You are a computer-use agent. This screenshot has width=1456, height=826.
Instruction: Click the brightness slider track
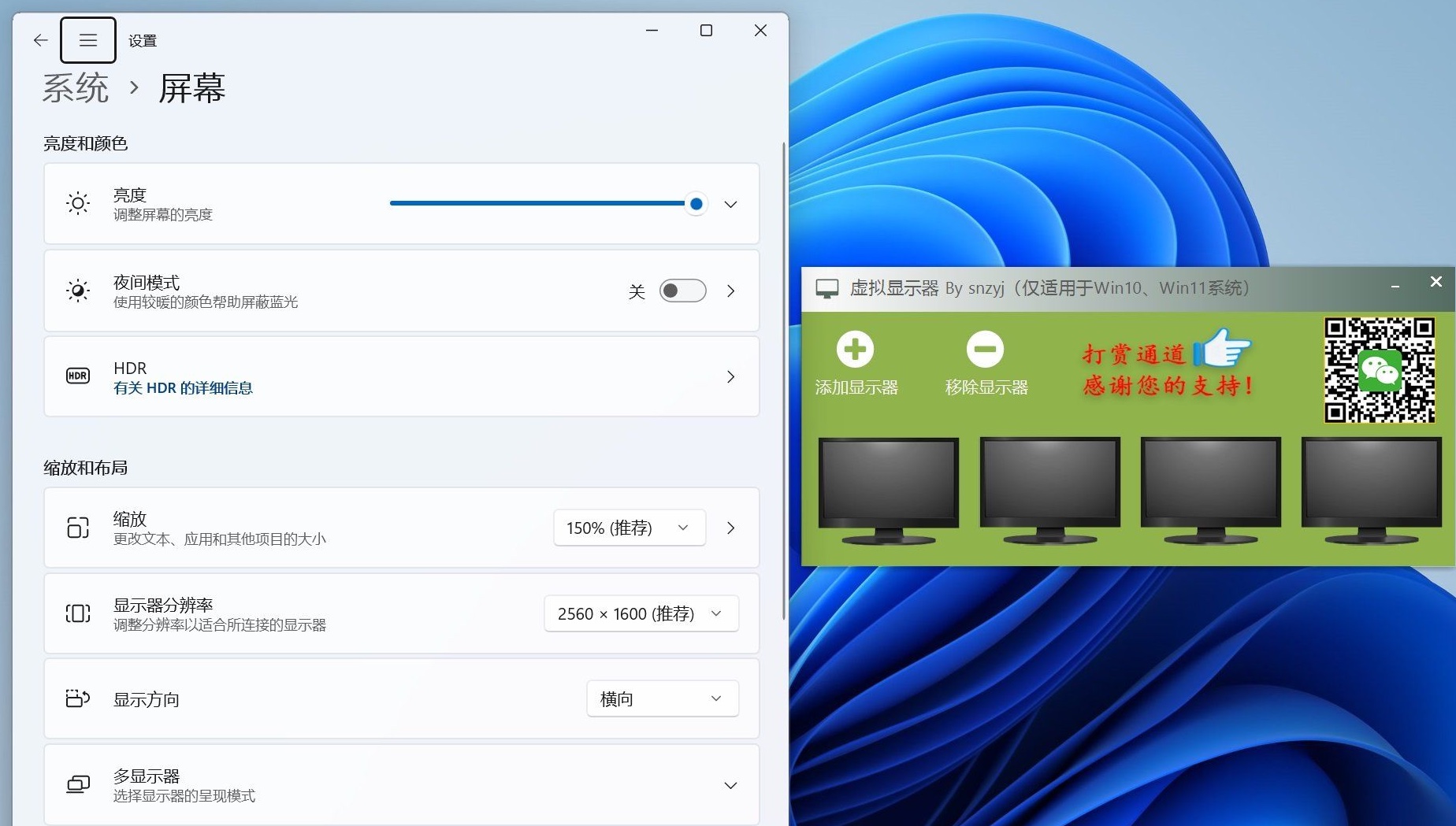[x=536, y=203]
